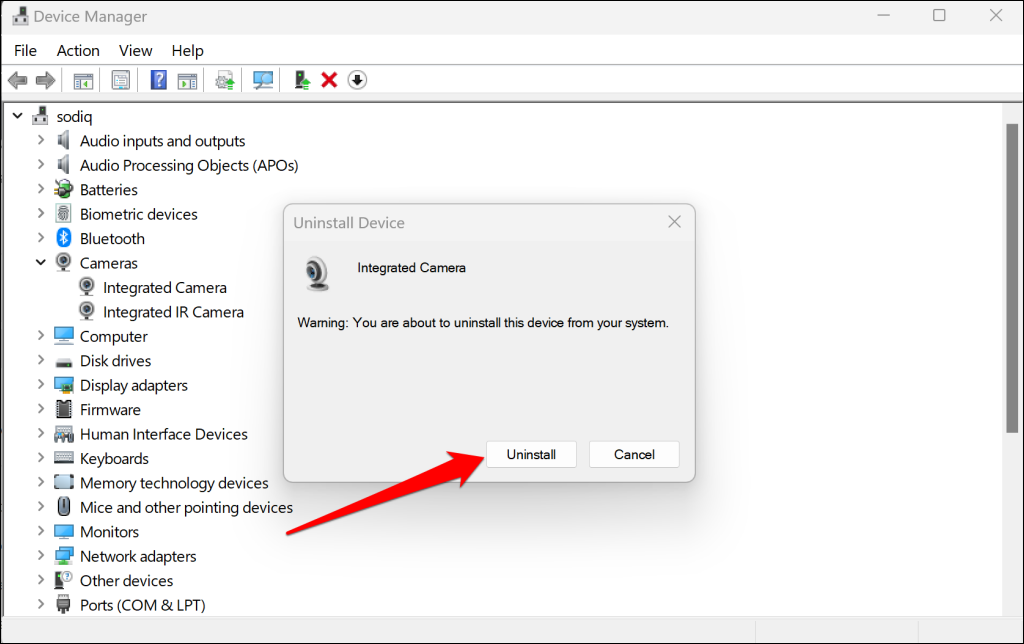The height and width of the screenshot is (644, 1024).
Task: Expand Human Interface Devices
Action: tap(41, 433)
